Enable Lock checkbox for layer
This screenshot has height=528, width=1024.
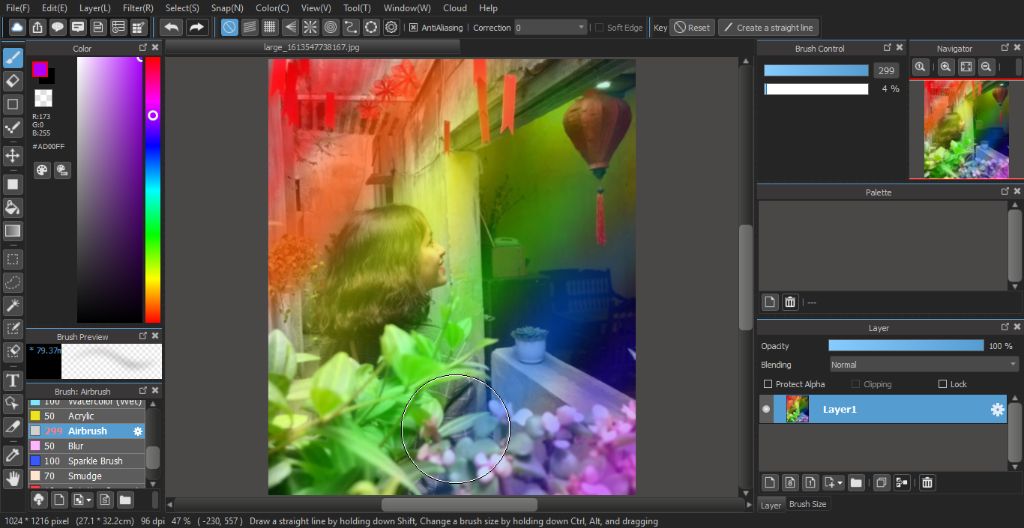pos(942,384)
